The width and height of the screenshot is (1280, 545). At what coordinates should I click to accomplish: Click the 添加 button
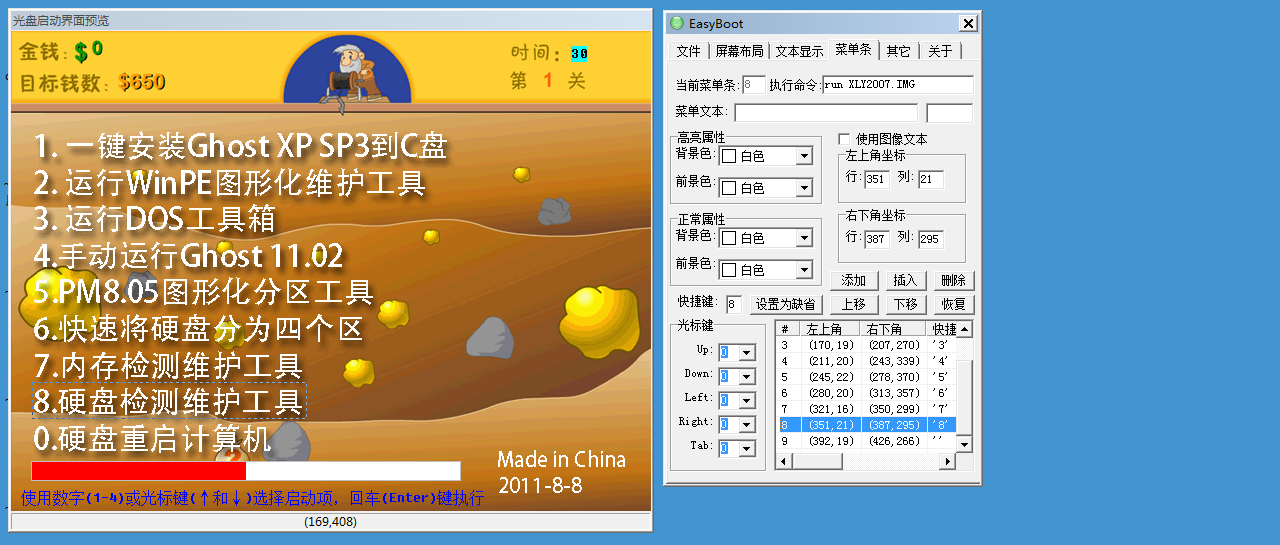854,281
